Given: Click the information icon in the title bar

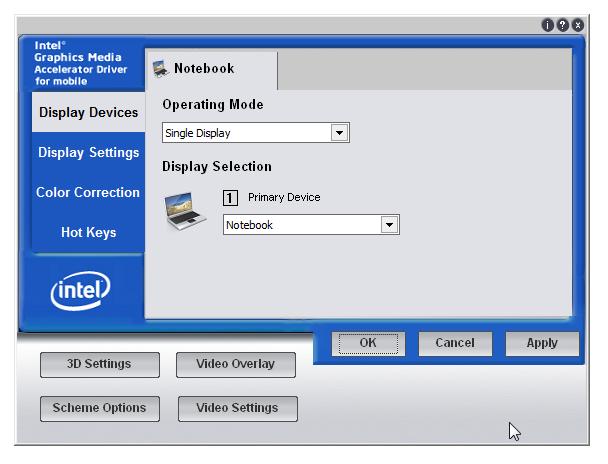Looking at the screenshot, I should [x=547, y=25].
